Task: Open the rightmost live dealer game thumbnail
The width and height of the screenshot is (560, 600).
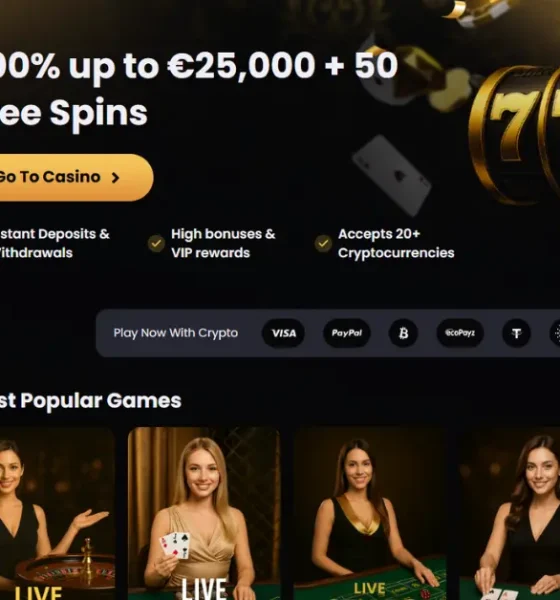Action: (x=509, y=514)
